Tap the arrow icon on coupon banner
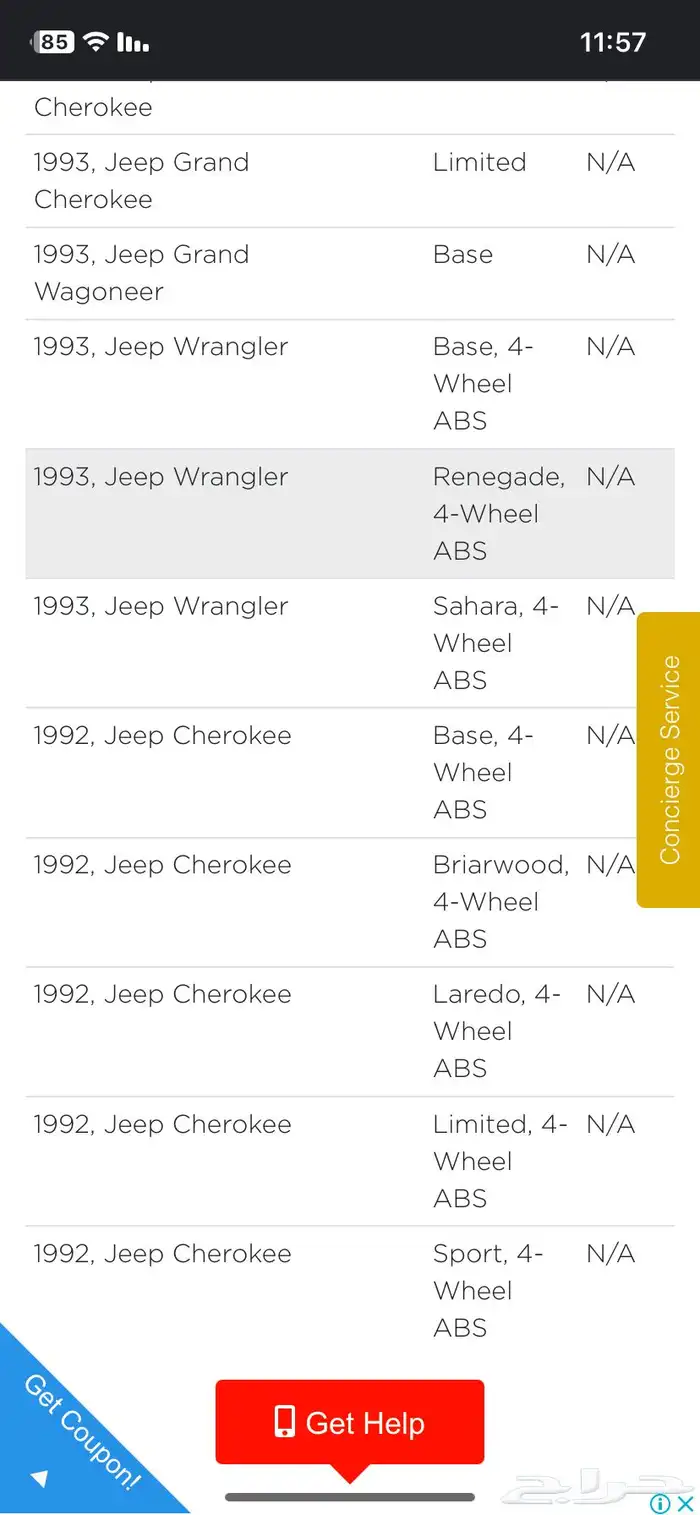This screenshot has height=1515, width=700. point(38,1477)
